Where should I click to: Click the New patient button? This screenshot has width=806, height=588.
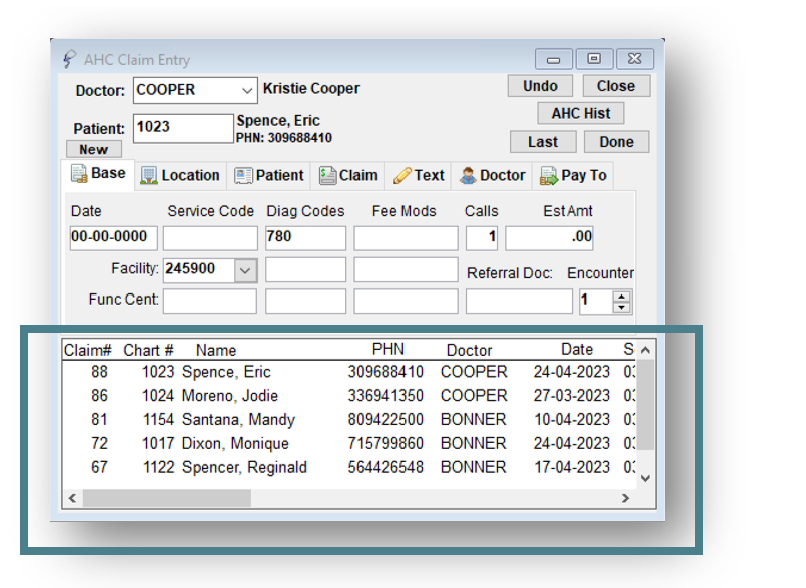pos(94,150)
